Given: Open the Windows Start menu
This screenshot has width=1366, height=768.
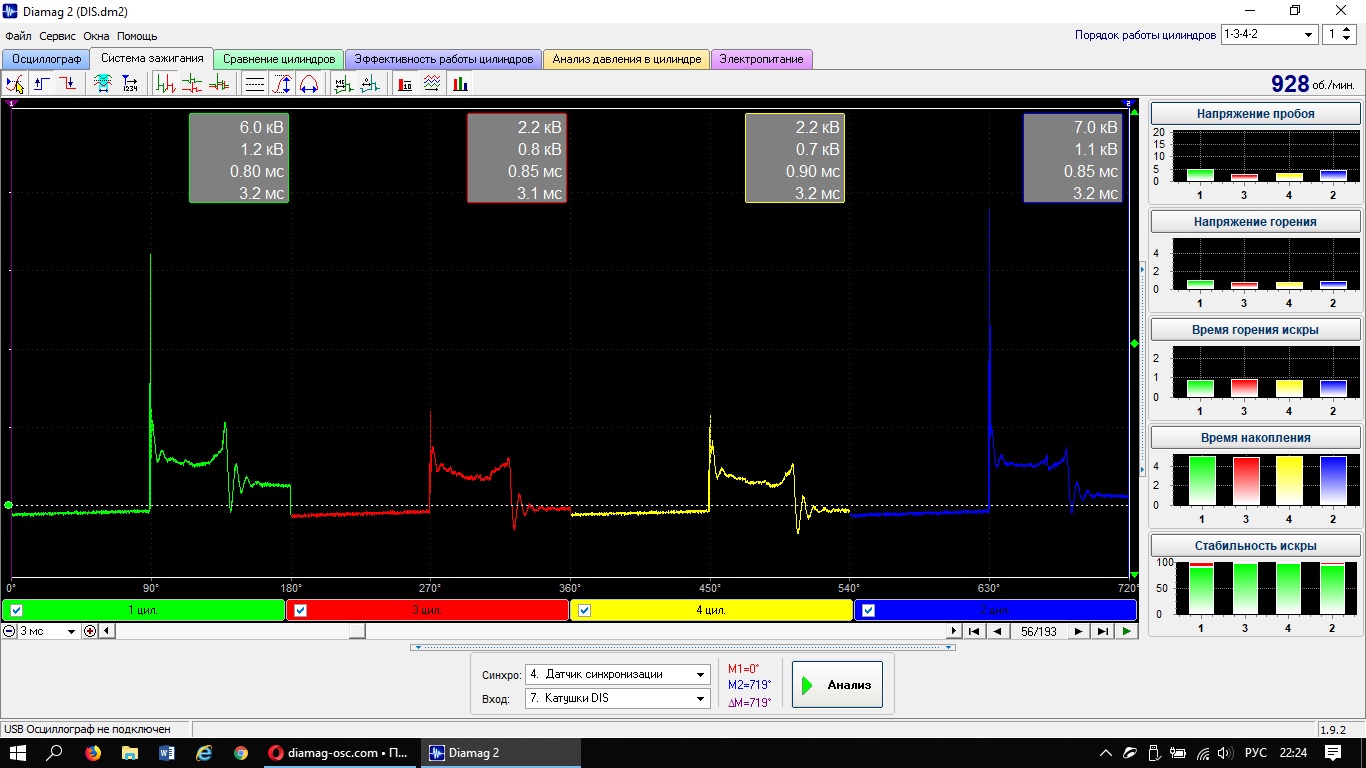Looking at the screenshot, I should (x=18, y=752).
